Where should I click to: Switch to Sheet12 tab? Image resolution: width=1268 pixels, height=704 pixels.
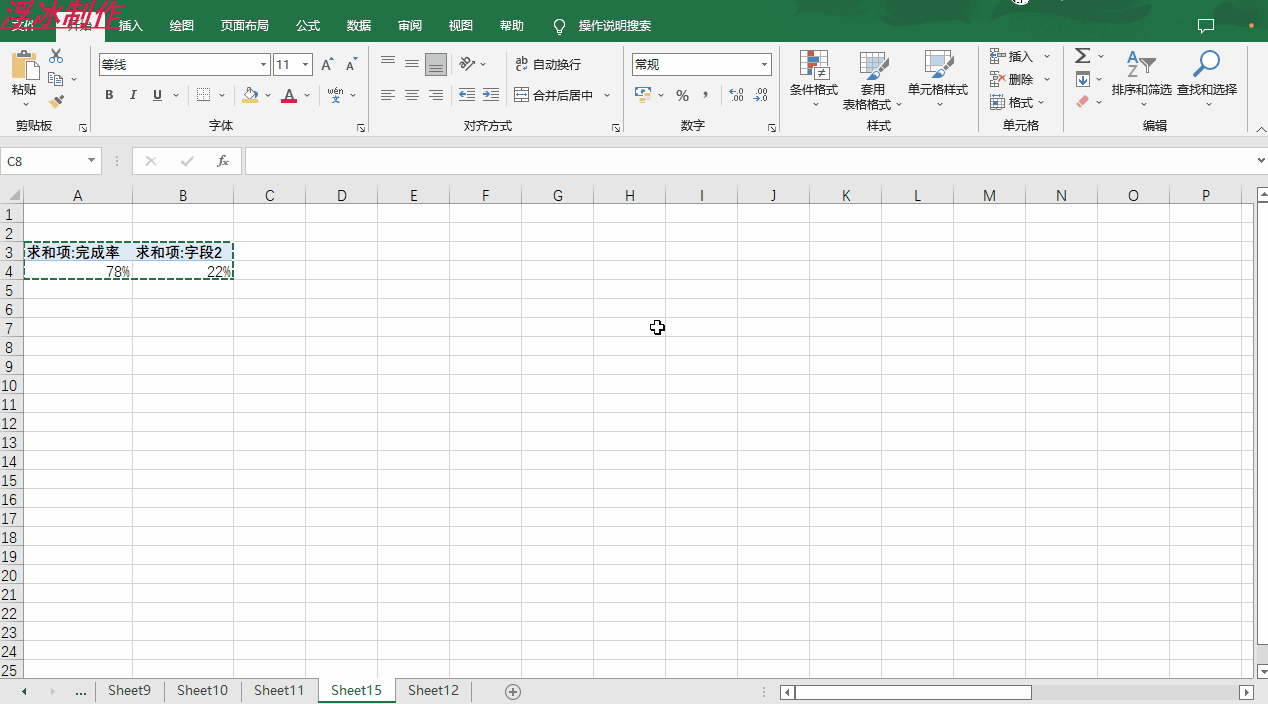433,691
